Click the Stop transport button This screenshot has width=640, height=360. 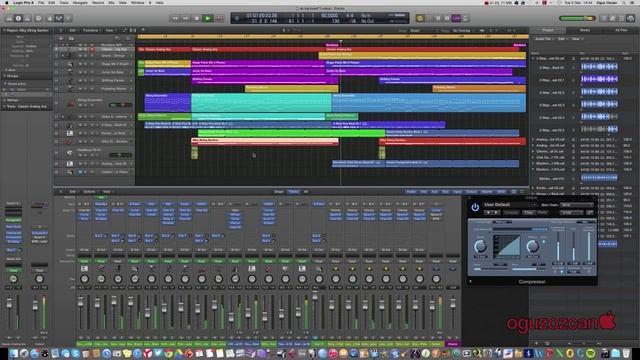point(197,18)
